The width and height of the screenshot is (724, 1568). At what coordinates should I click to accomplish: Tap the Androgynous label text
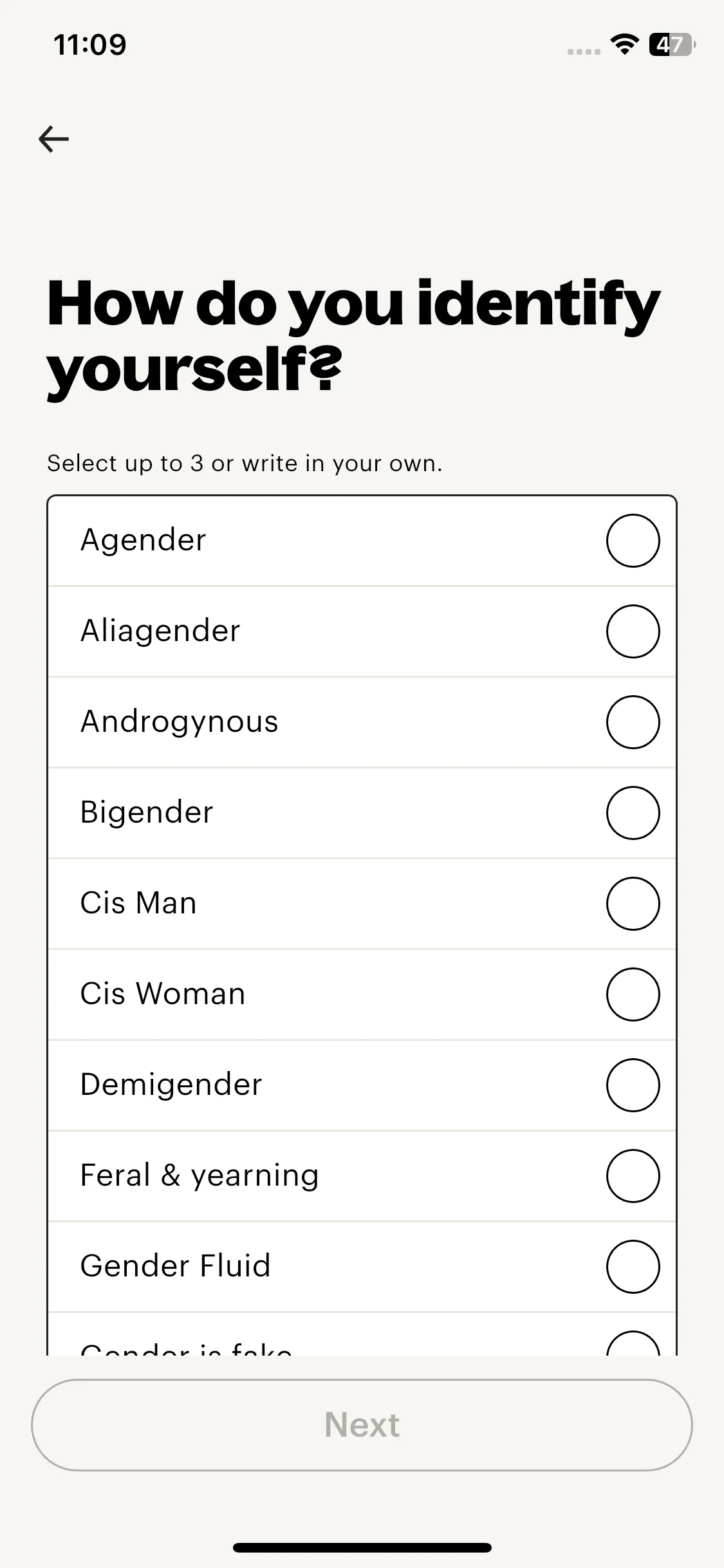click(x=179, y=722)
